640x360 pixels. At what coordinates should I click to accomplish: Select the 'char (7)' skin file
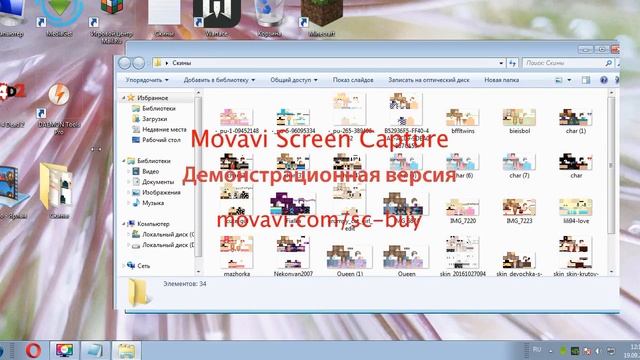pyautogui.click(x=519, y=165)
